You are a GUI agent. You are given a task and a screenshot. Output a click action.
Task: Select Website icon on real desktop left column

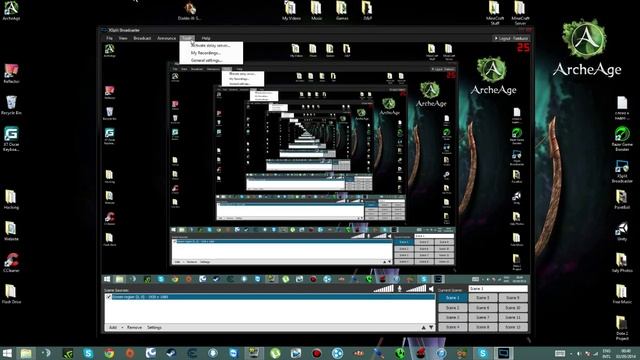(x=11, y=231)
